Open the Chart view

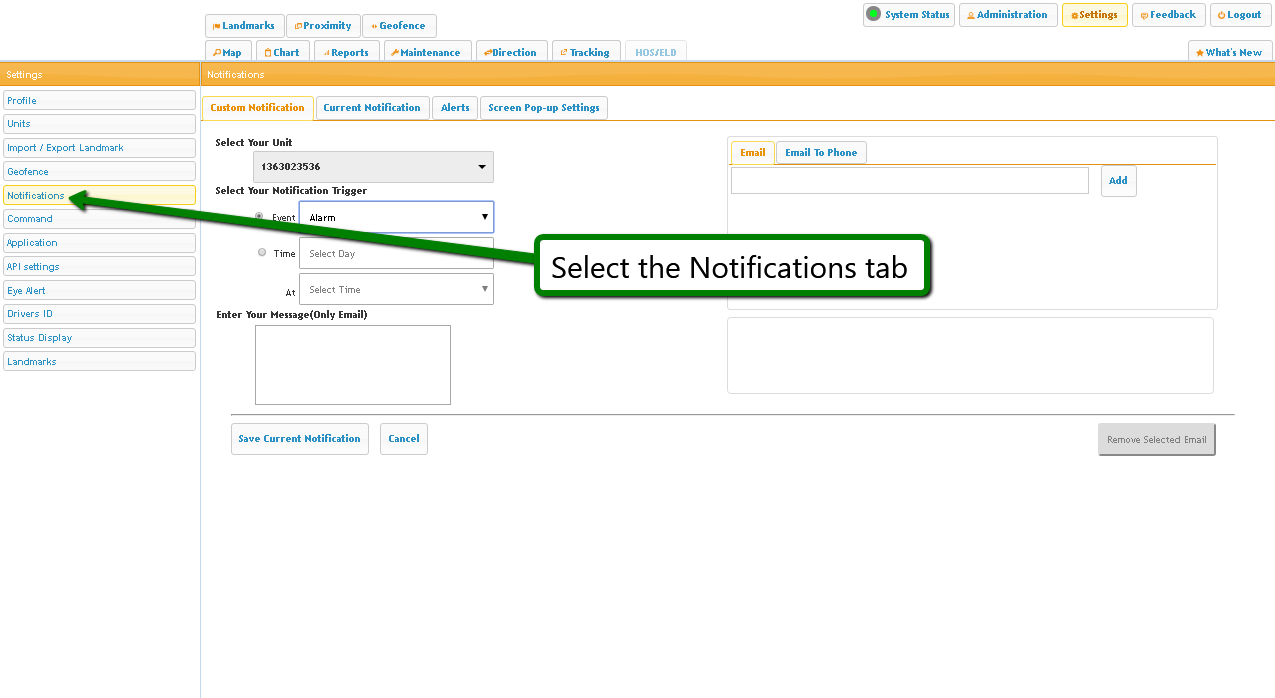[282, 53]
